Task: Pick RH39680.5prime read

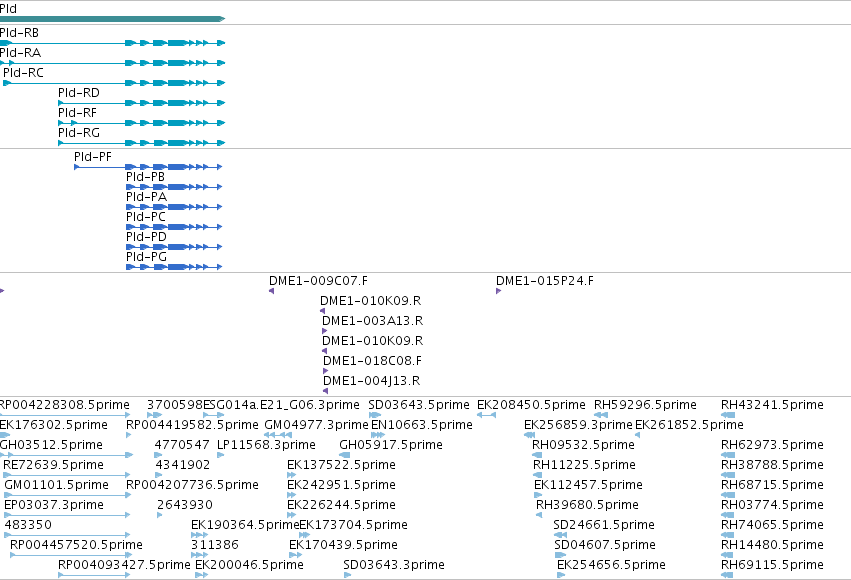Action: 587,506
